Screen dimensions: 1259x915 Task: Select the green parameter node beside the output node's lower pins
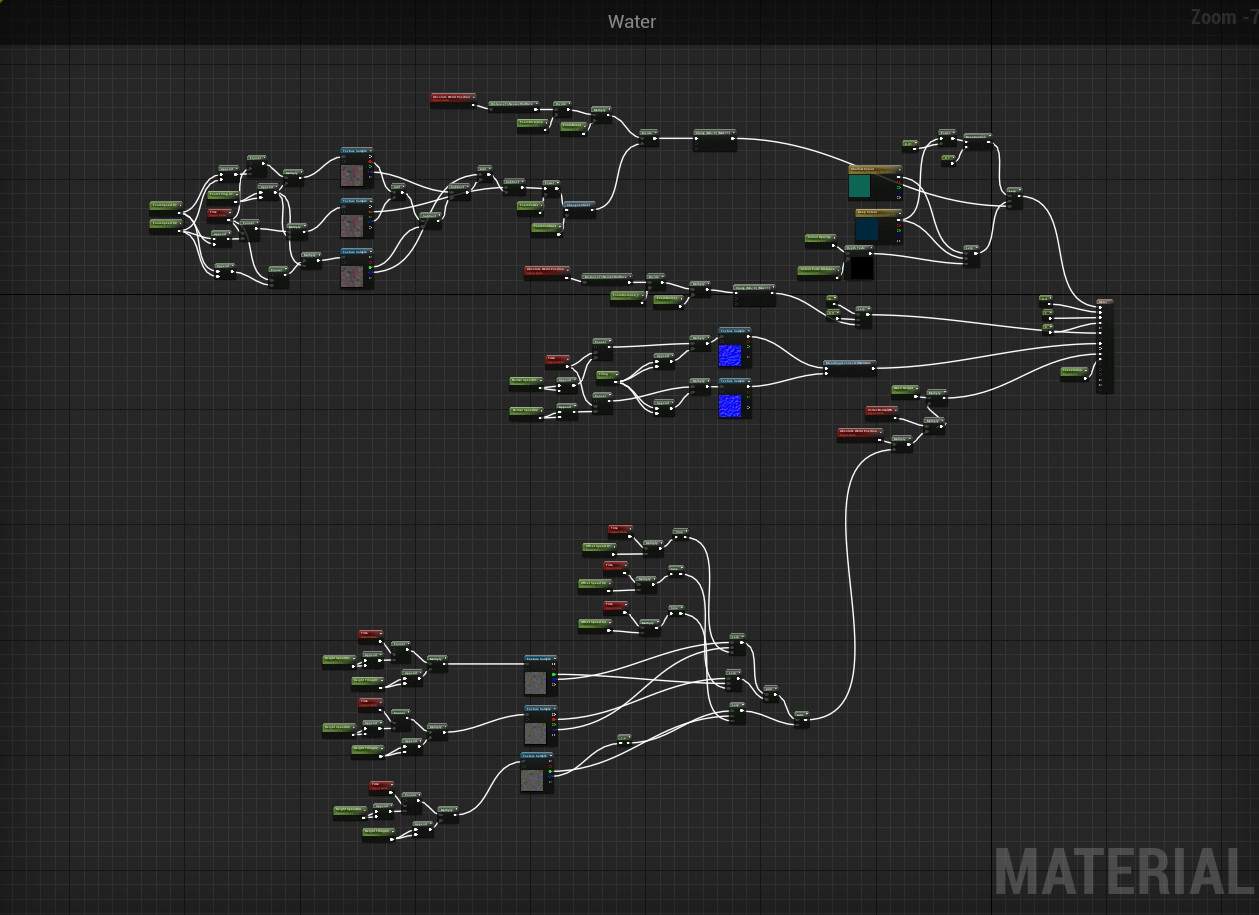coord(1073,372)
